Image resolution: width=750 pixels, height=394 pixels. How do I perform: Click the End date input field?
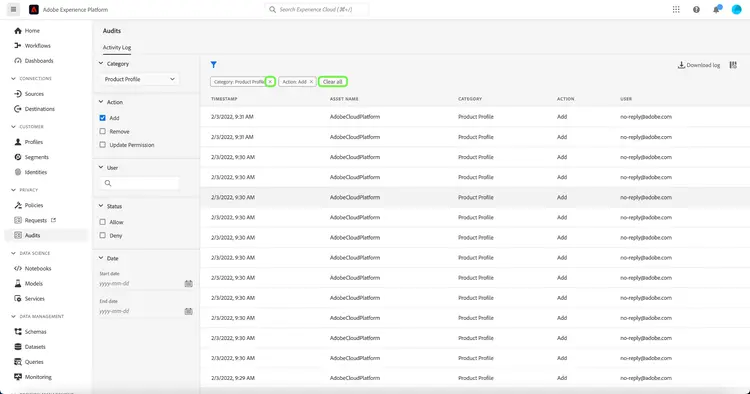[x=141, y=311]
